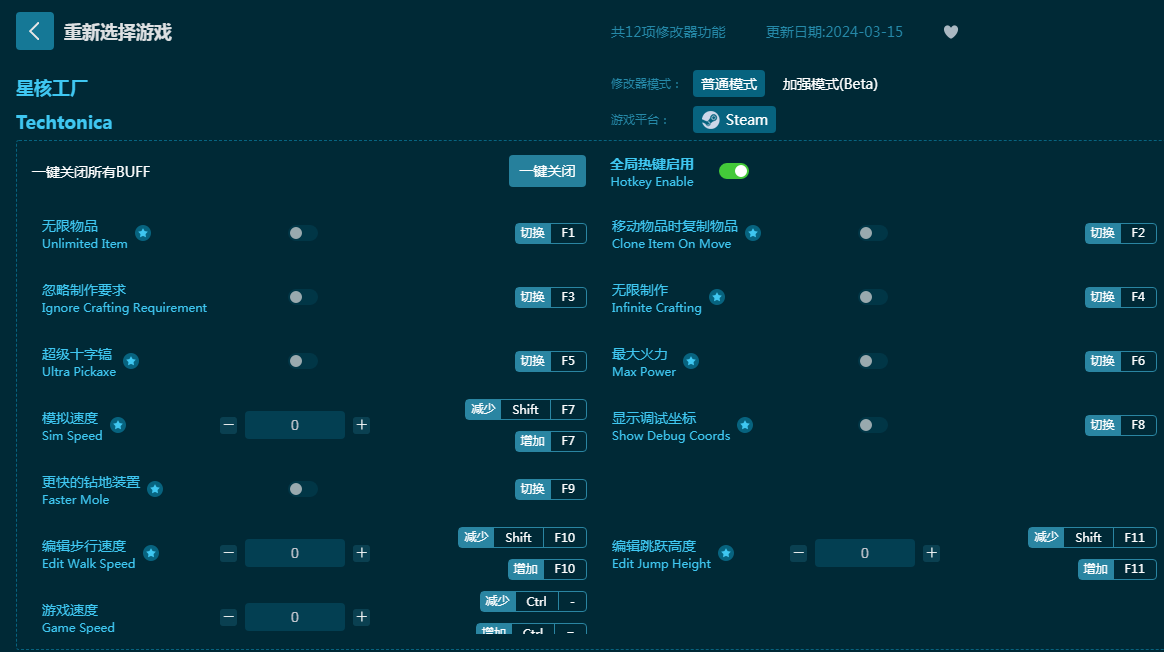Click the 切换 F6 hotkey button

tap(1121, 361)
